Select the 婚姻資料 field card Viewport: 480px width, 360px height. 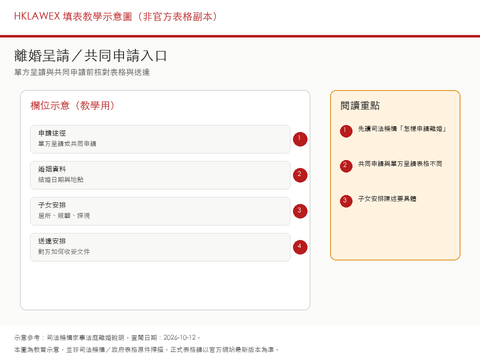(x=160, y=175)
